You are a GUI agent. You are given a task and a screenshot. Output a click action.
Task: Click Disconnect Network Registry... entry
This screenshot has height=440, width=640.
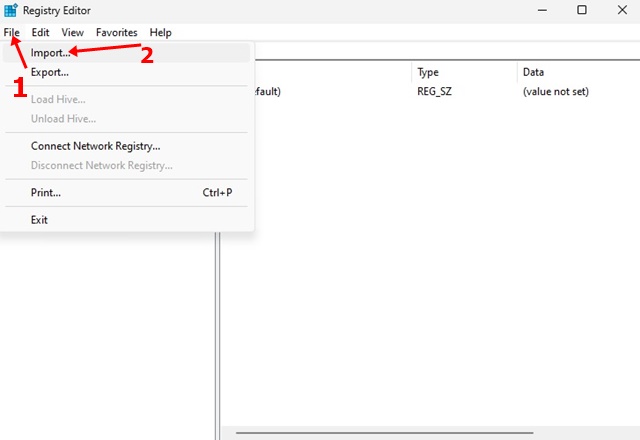pos(101,165)
